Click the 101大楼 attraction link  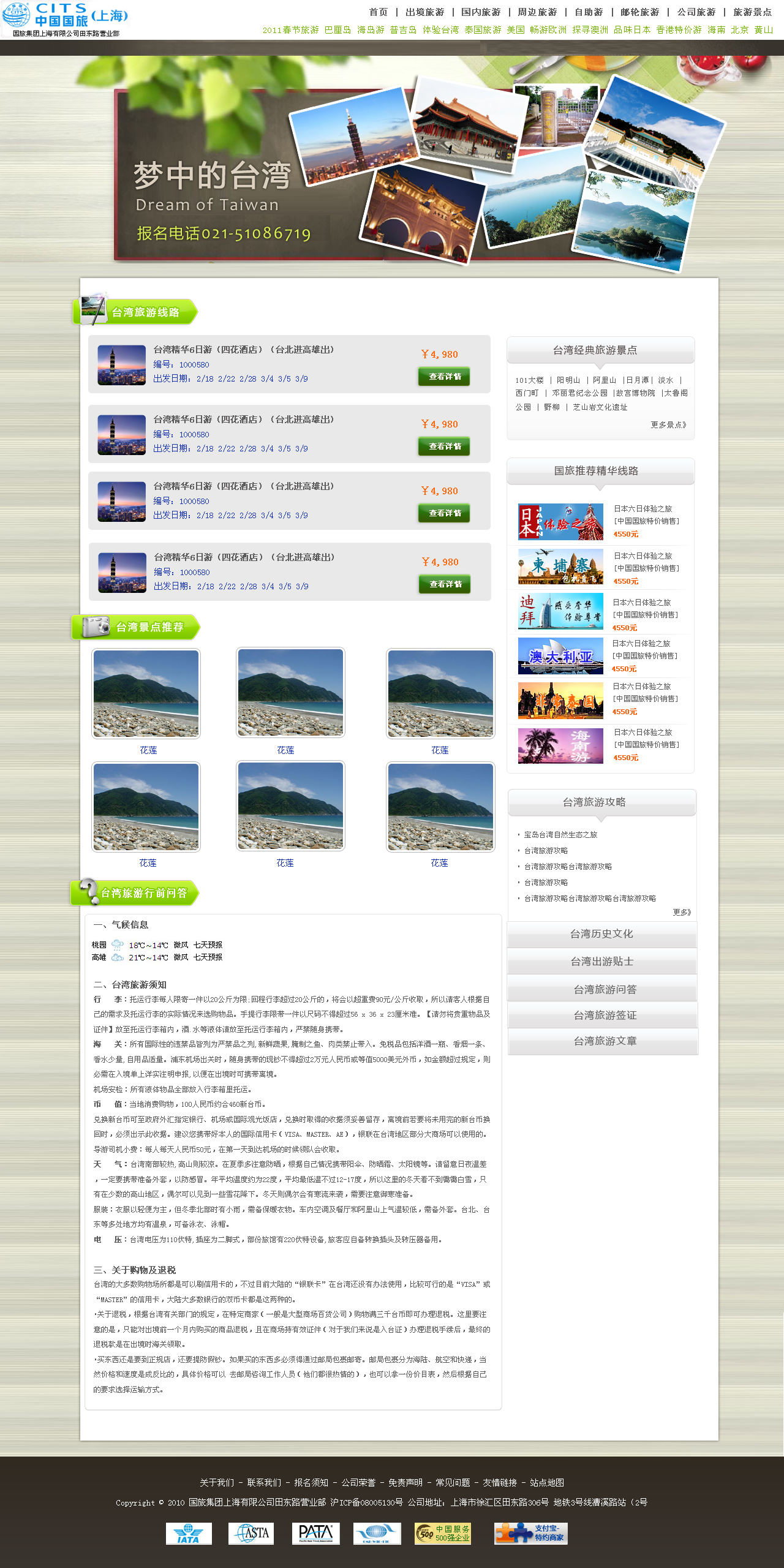tap(529, 380)
